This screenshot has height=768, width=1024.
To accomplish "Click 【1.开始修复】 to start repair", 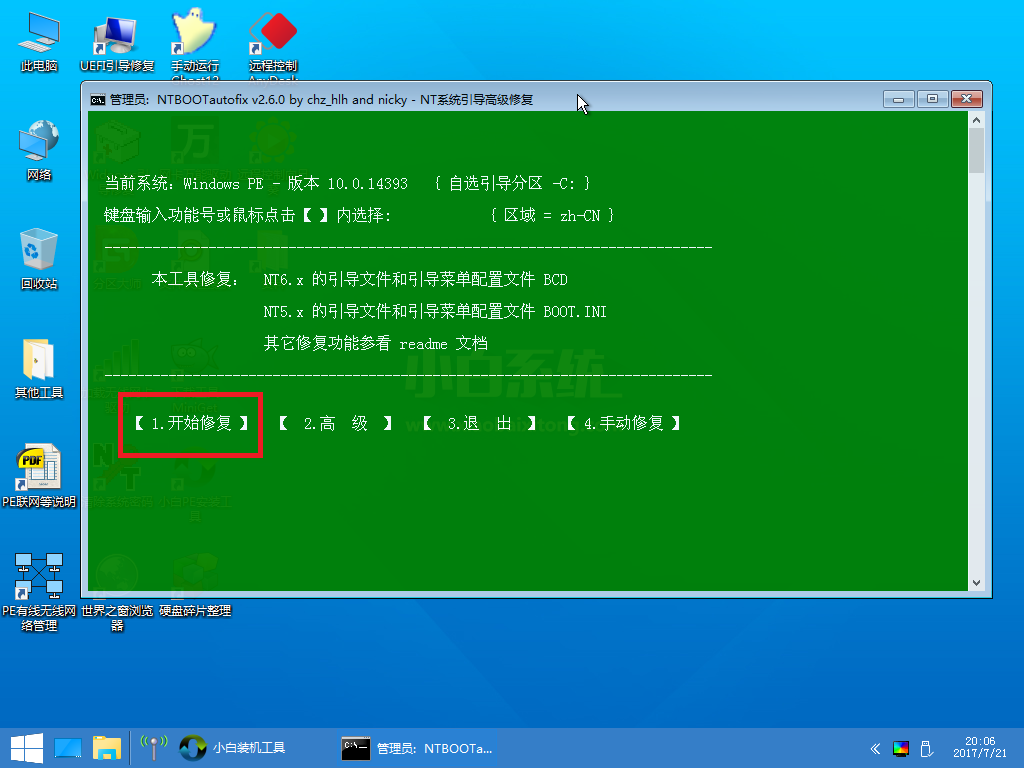I will pos(191,424).
